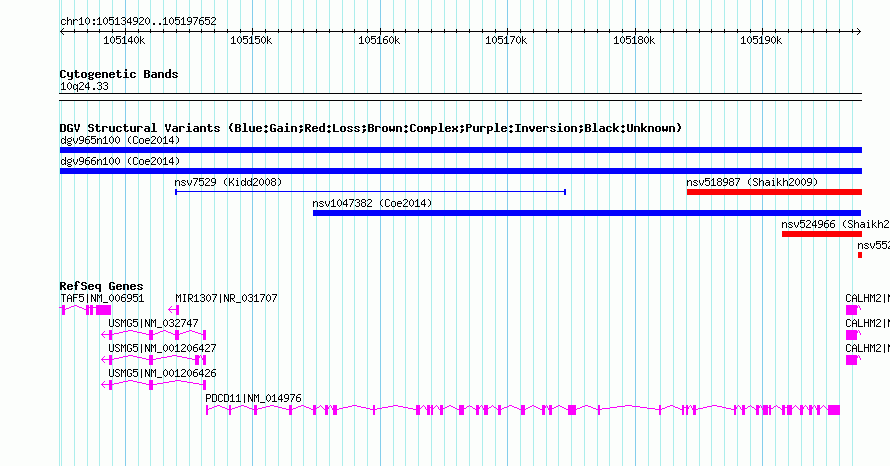Click the 105190k ruler label
The width and height of the screenshot is (890, 466).
click(x=761, y=40)
